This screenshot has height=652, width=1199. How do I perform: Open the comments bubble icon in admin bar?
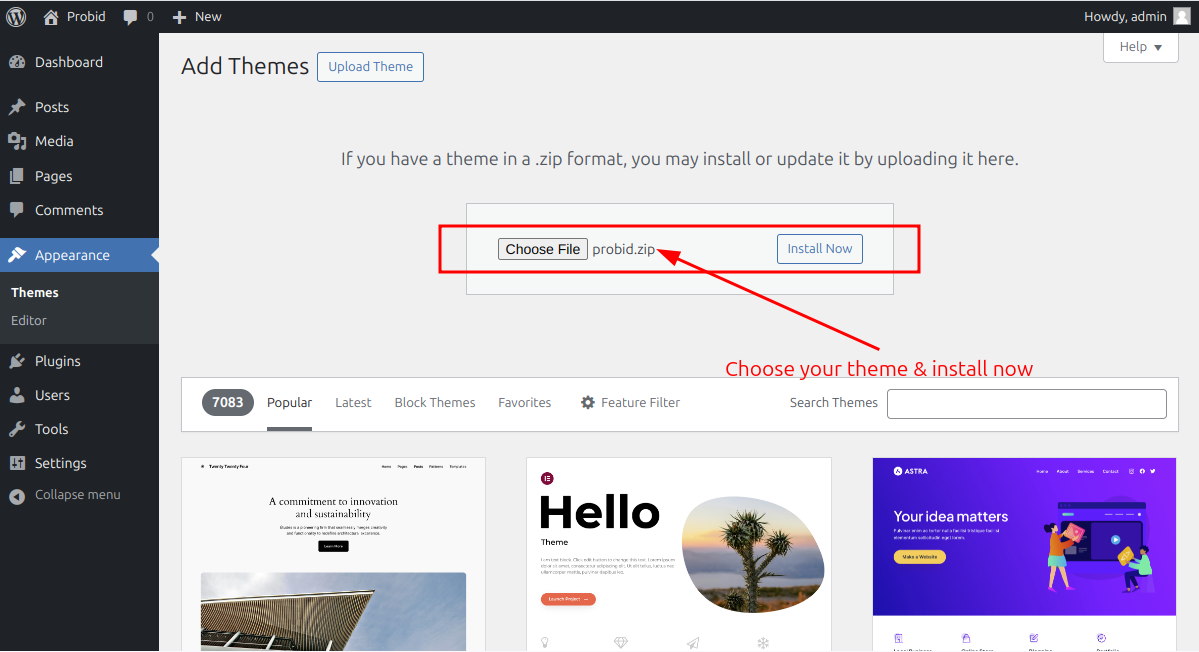tap(130, 17)
